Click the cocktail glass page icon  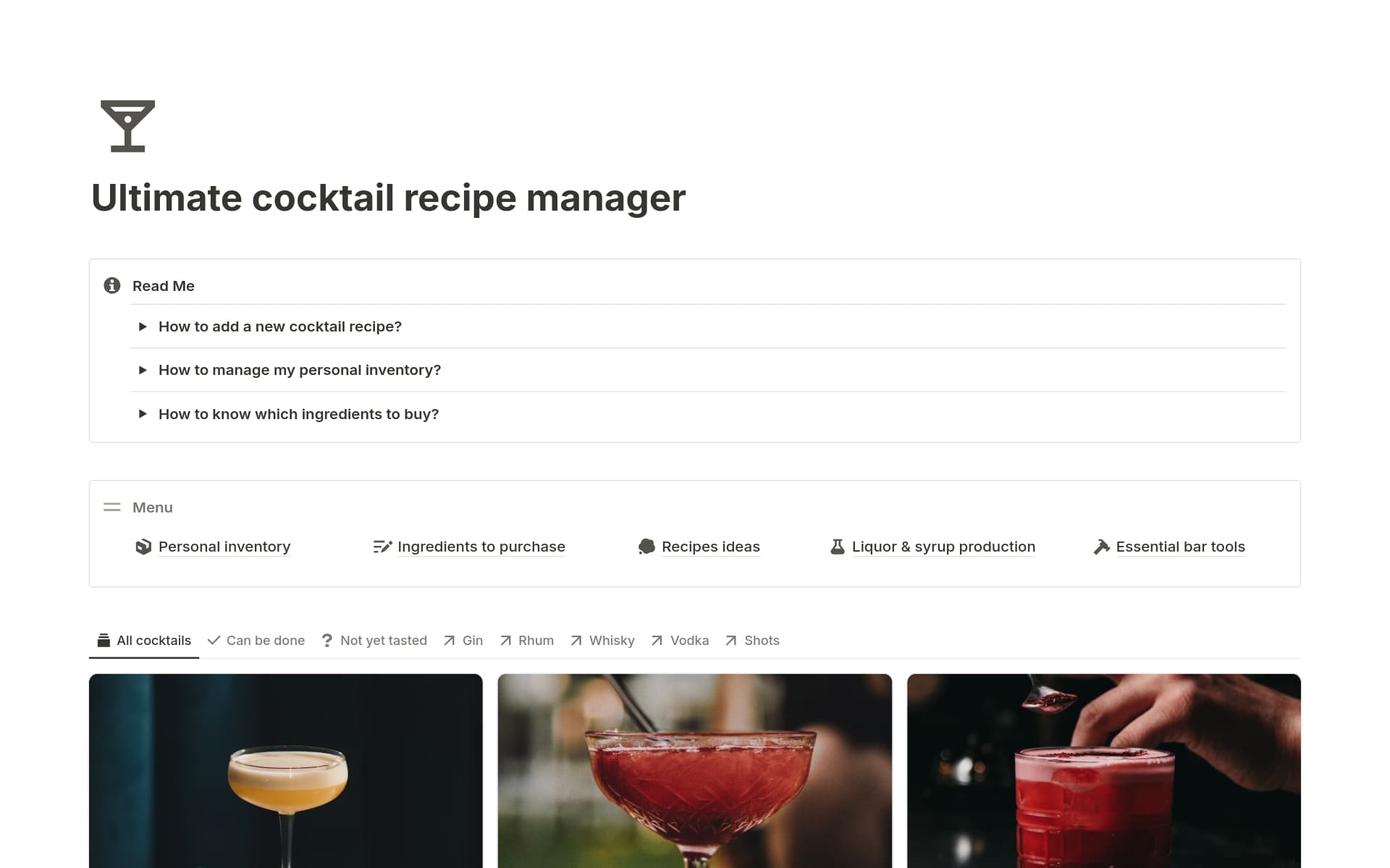click(x=127, y=126)
